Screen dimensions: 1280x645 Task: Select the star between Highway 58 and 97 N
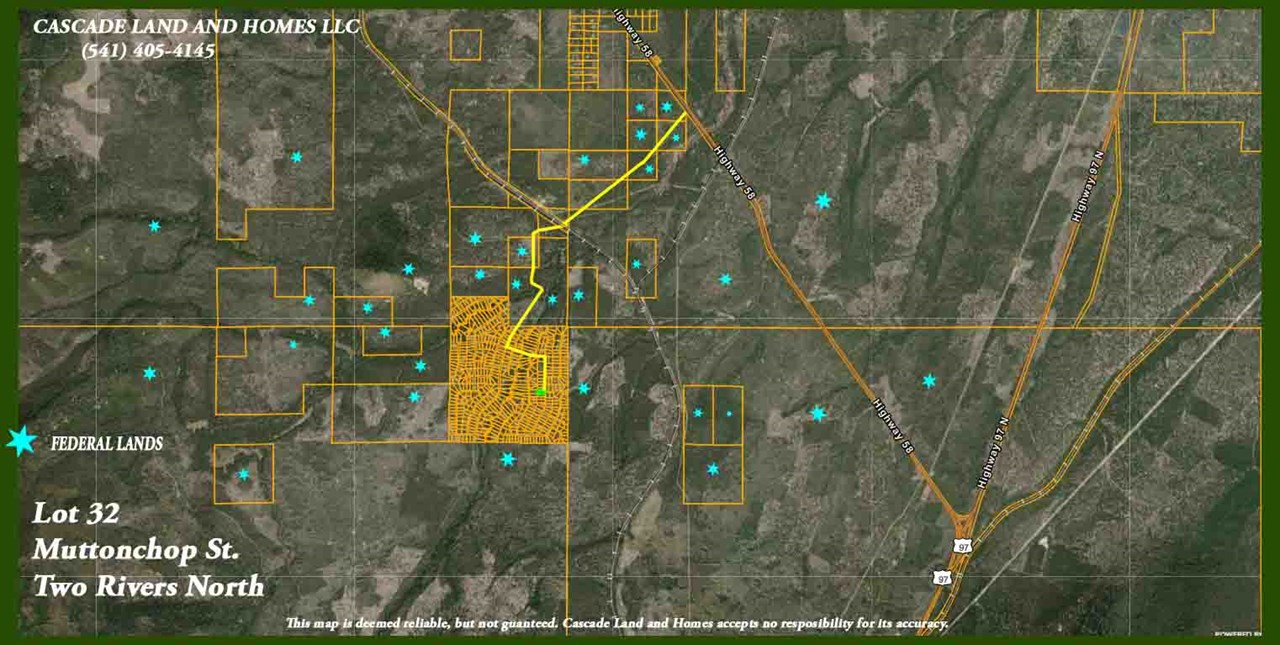(929, 381)
